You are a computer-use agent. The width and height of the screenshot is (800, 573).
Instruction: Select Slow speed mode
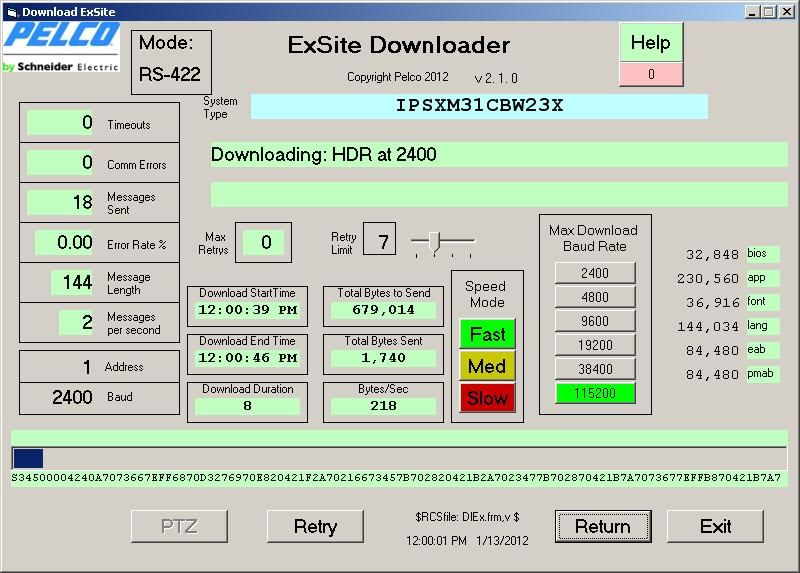coord(487,397)
